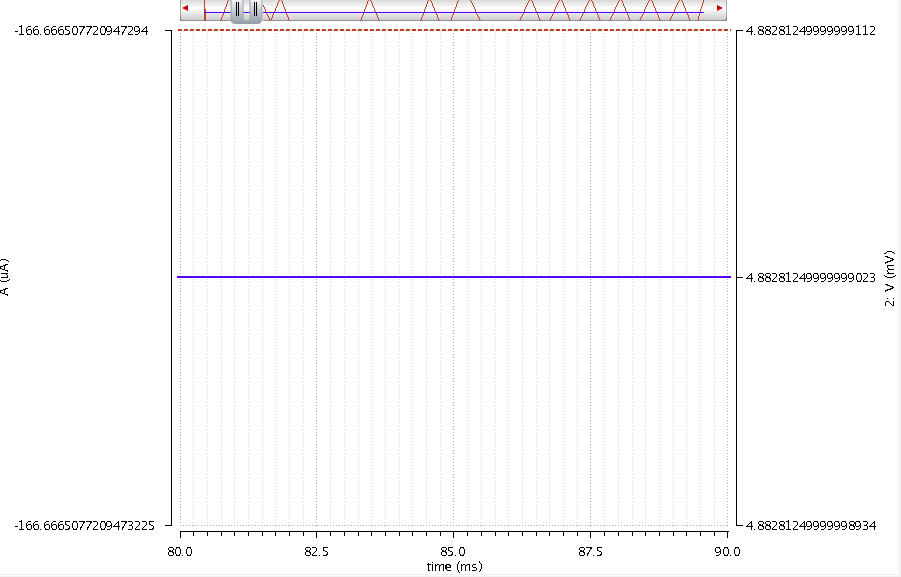Select the top-left y-axis value -166.666507720947294
901x577 pixels.
80,31
